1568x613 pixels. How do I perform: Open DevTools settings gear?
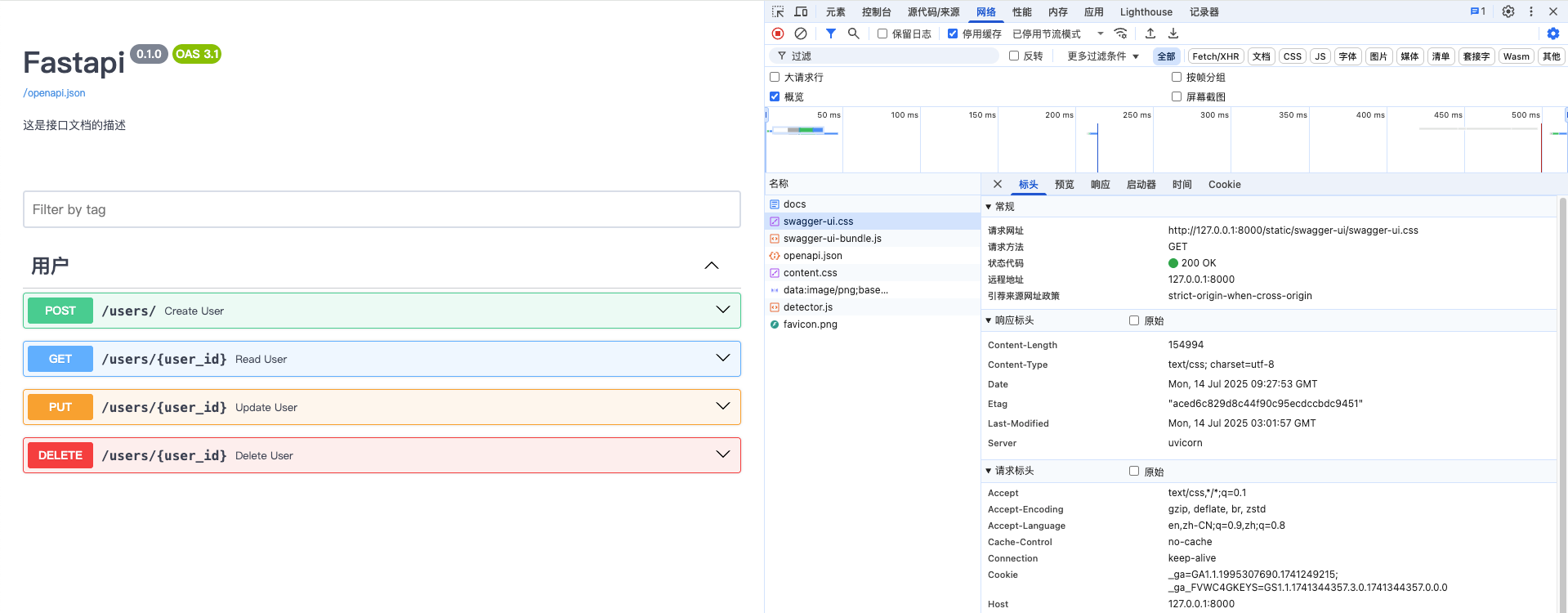coord(1508,11)
